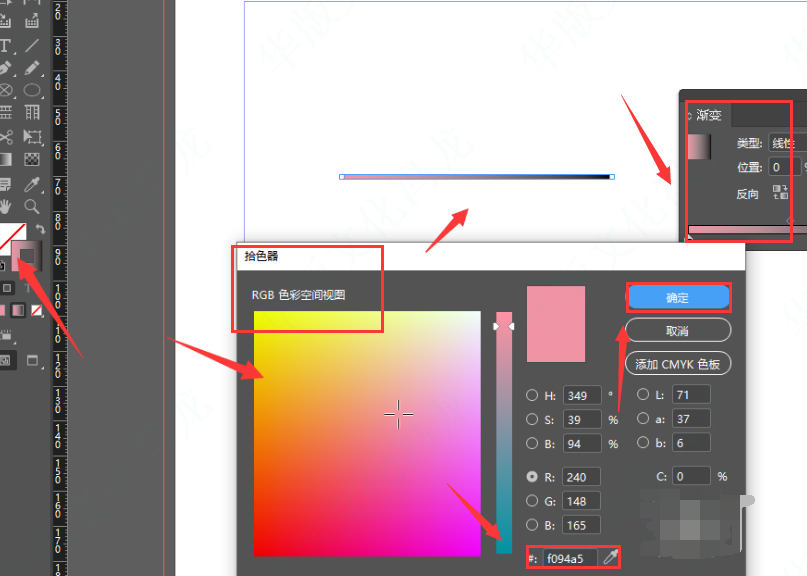Viewport: 807px width, 576px height.
Task: Click the normal view mode icon
Action: pos(5,360)
